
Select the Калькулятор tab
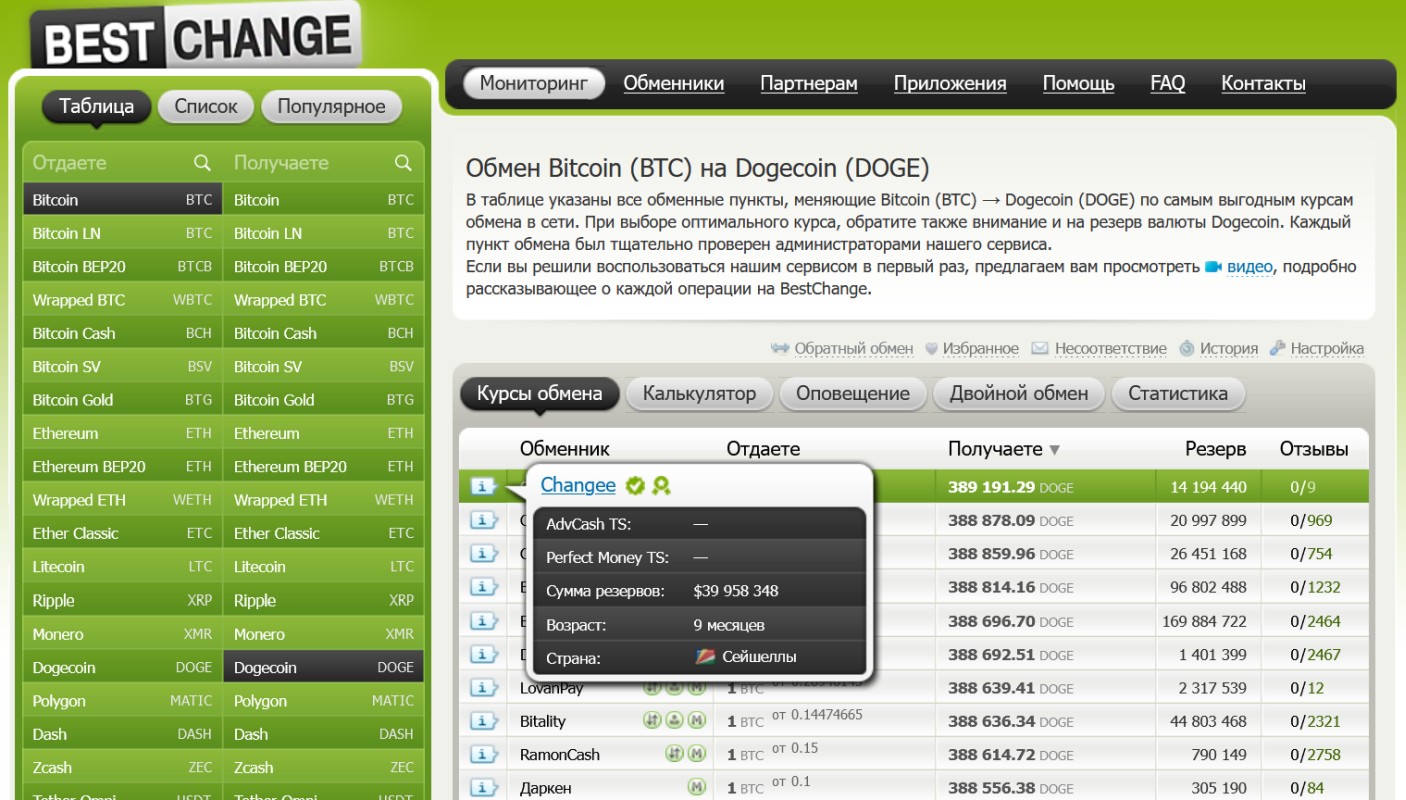(699, 394)
